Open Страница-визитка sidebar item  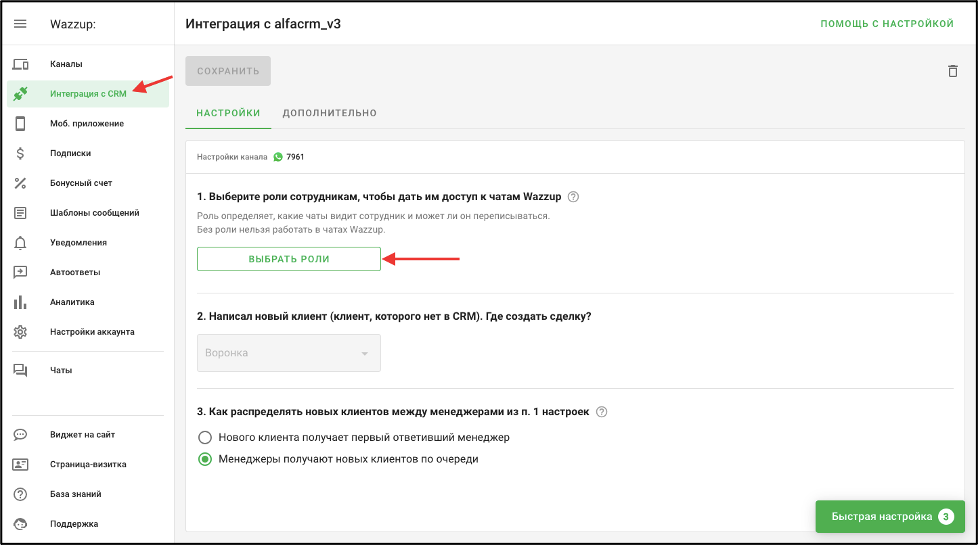88,464
